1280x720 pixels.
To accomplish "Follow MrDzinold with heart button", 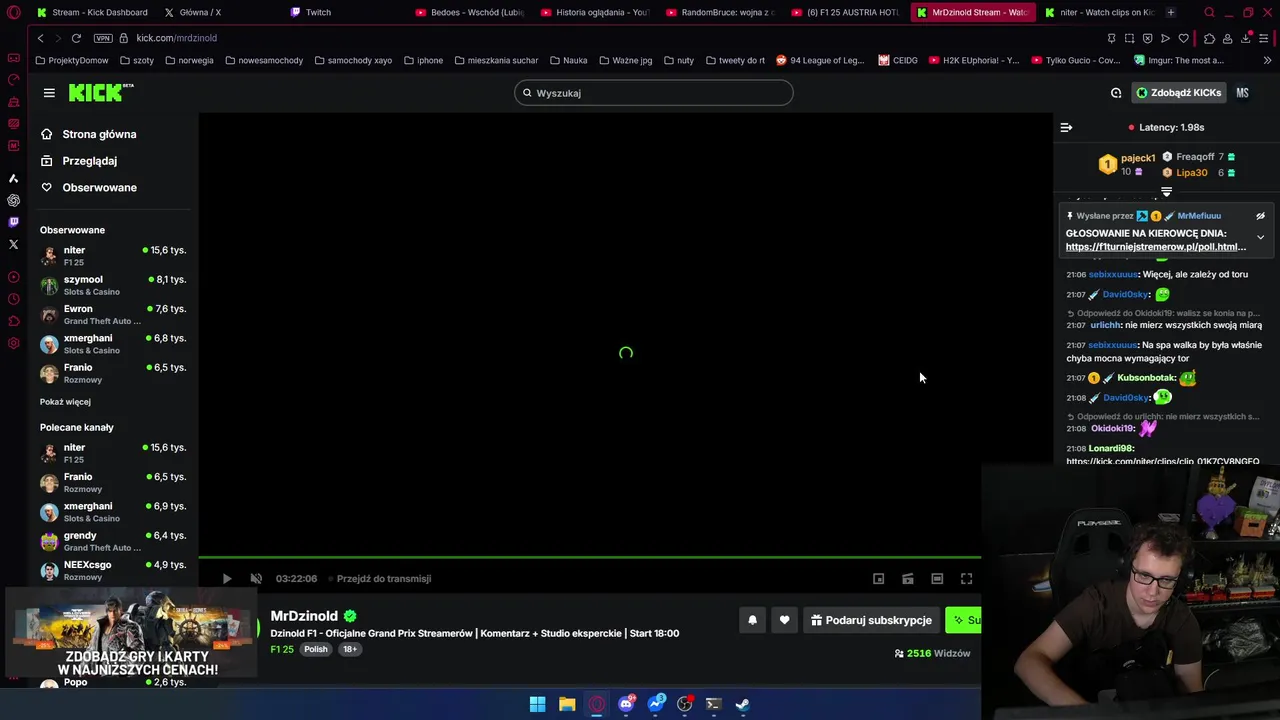I will tap(784, 620).
